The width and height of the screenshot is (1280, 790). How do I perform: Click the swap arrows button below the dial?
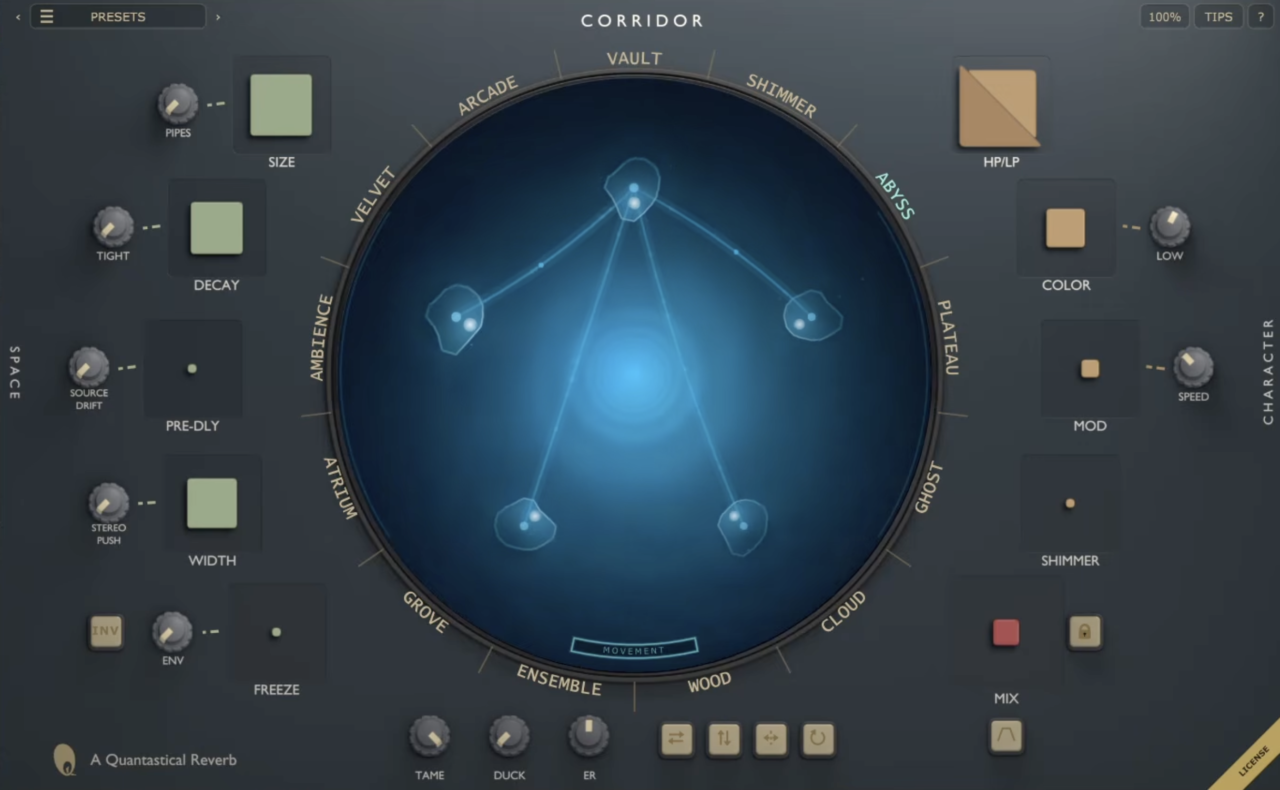click(x=677, y=739)
